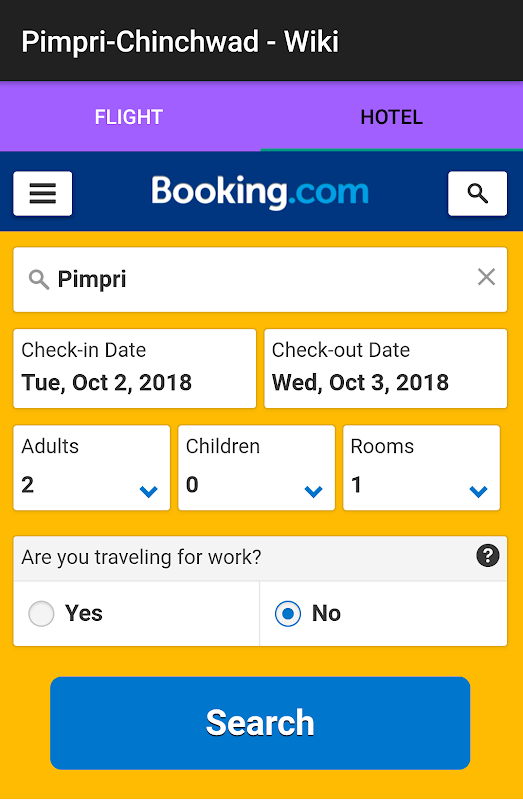Click the Pimpri destination input field
The width and height of the screenshot is (523, 800).
tap(260, 280)
